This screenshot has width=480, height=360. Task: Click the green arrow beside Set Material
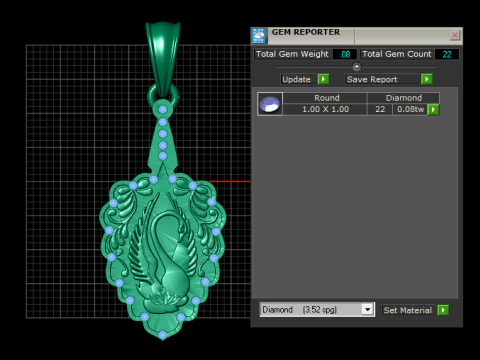click(443, 310)
